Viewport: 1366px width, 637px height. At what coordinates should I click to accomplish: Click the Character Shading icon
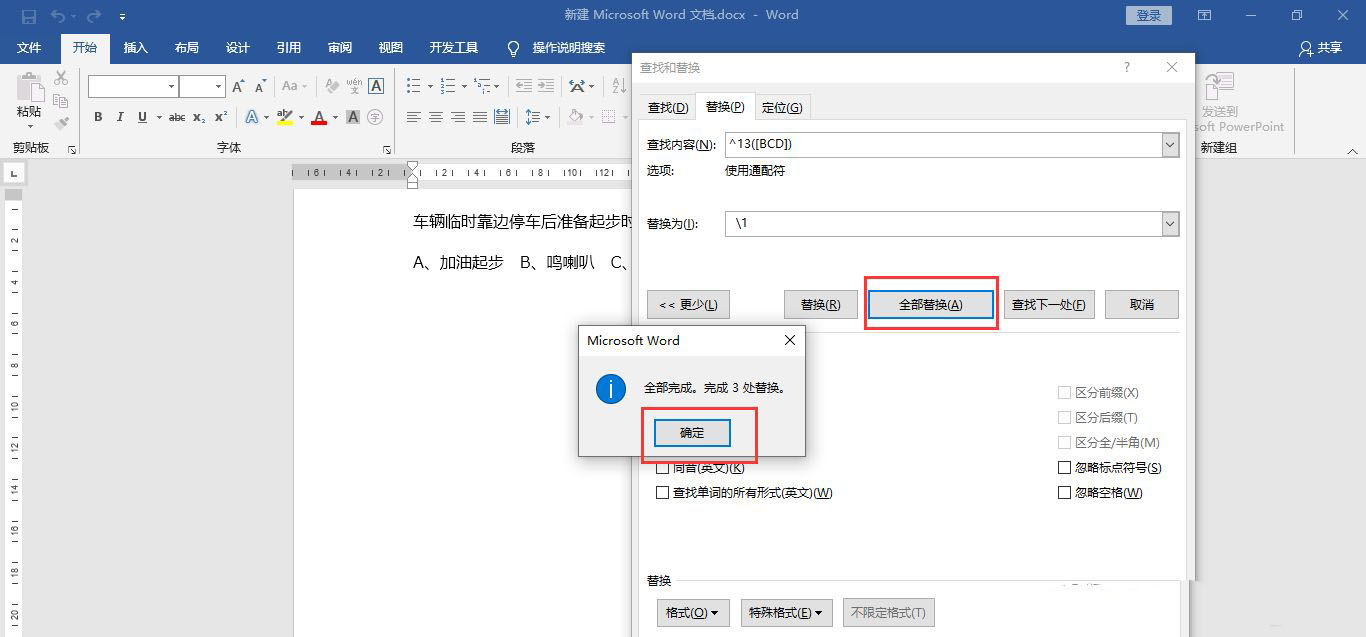[353, 117]
